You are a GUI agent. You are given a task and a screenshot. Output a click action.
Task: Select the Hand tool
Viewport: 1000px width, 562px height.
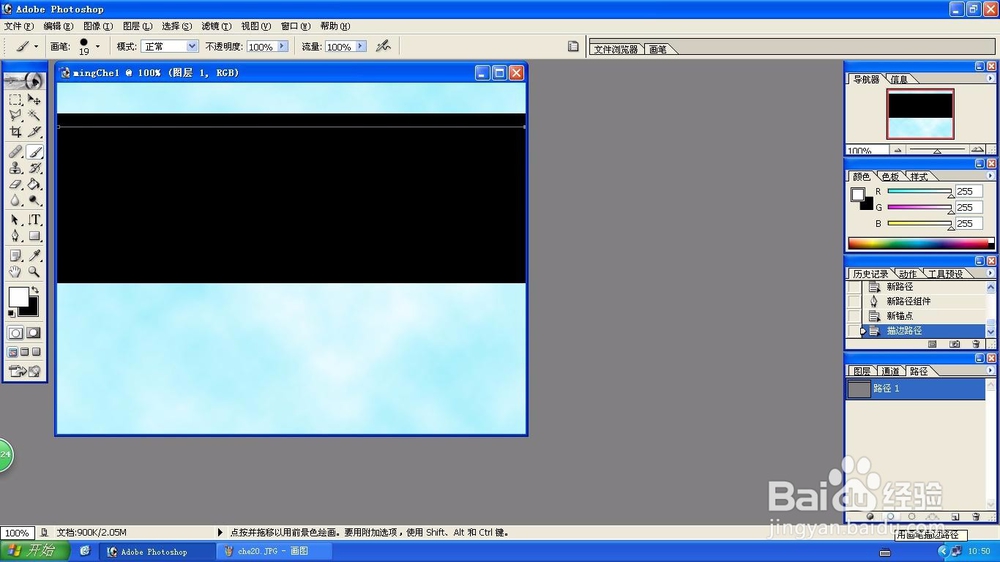(x=15, y=272)
